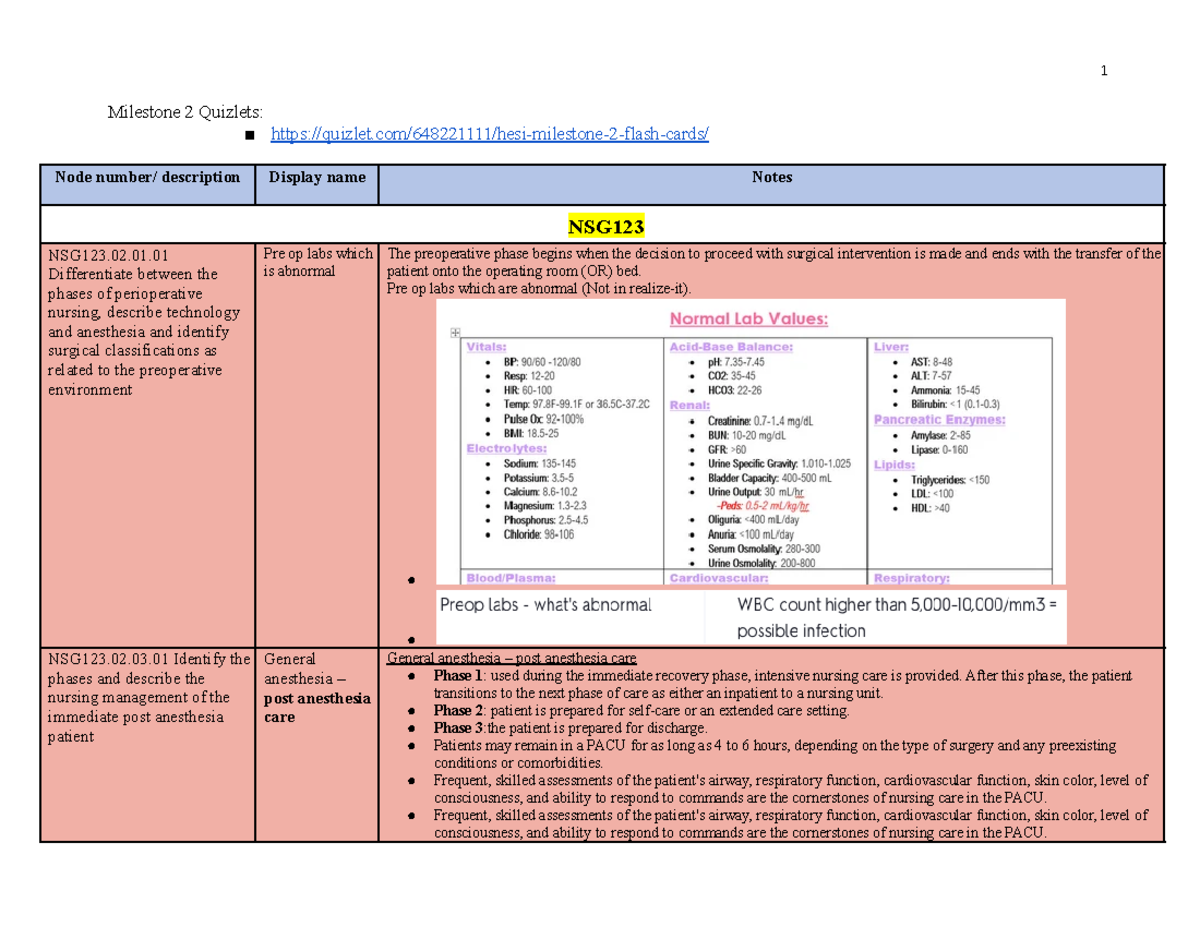Open the Quizlet hesi-milestone-2 hyperlink
The image size is (1200, 927).
tap(488, 133)
